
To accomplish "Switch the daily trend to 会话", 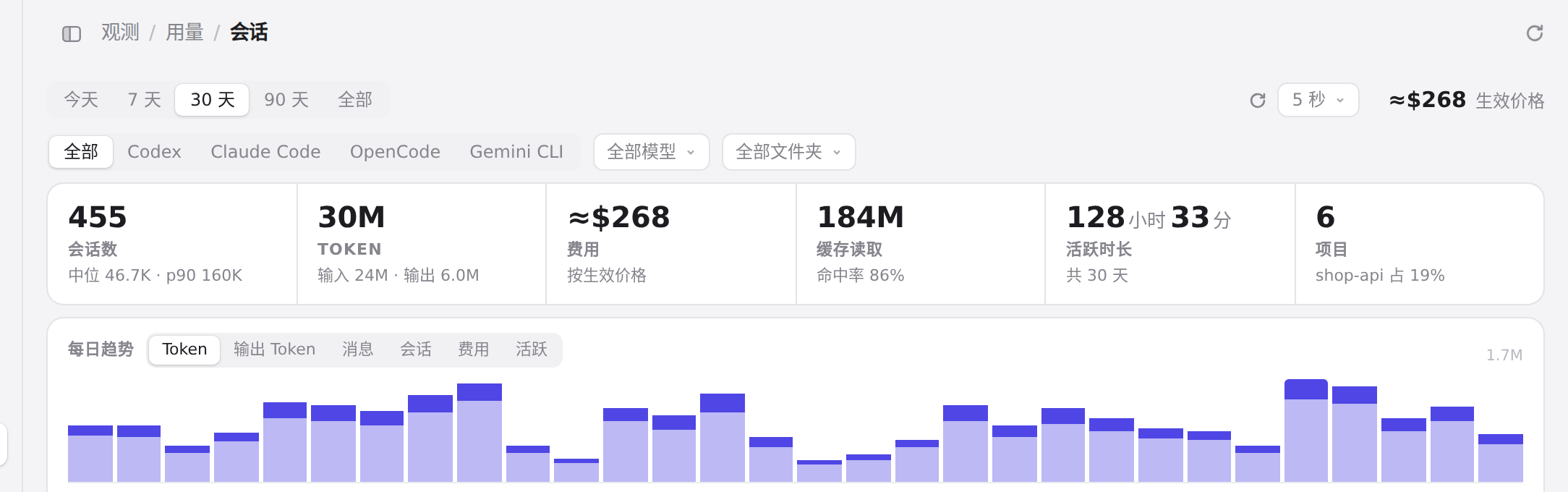I will [415, 349].
